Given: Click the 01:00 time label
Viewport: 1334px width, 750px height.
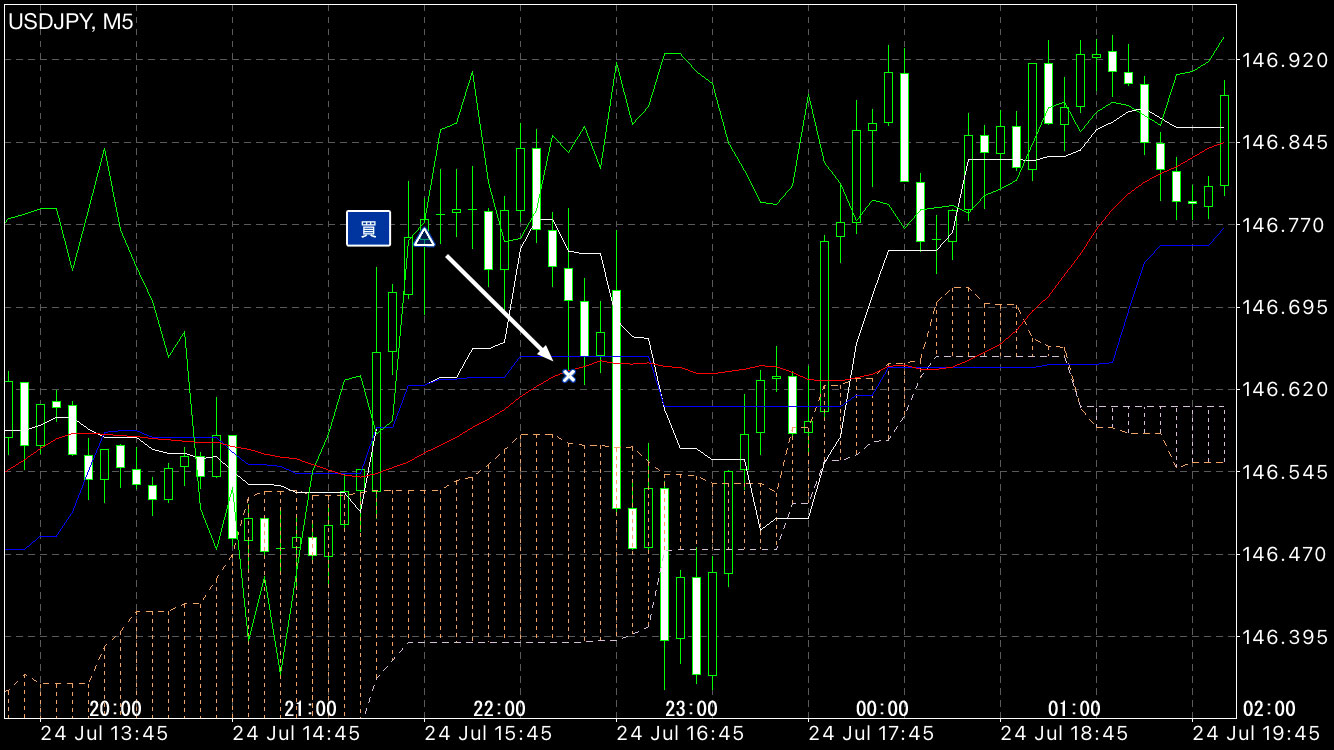Looking at the screenshot, I should 1074,709.
